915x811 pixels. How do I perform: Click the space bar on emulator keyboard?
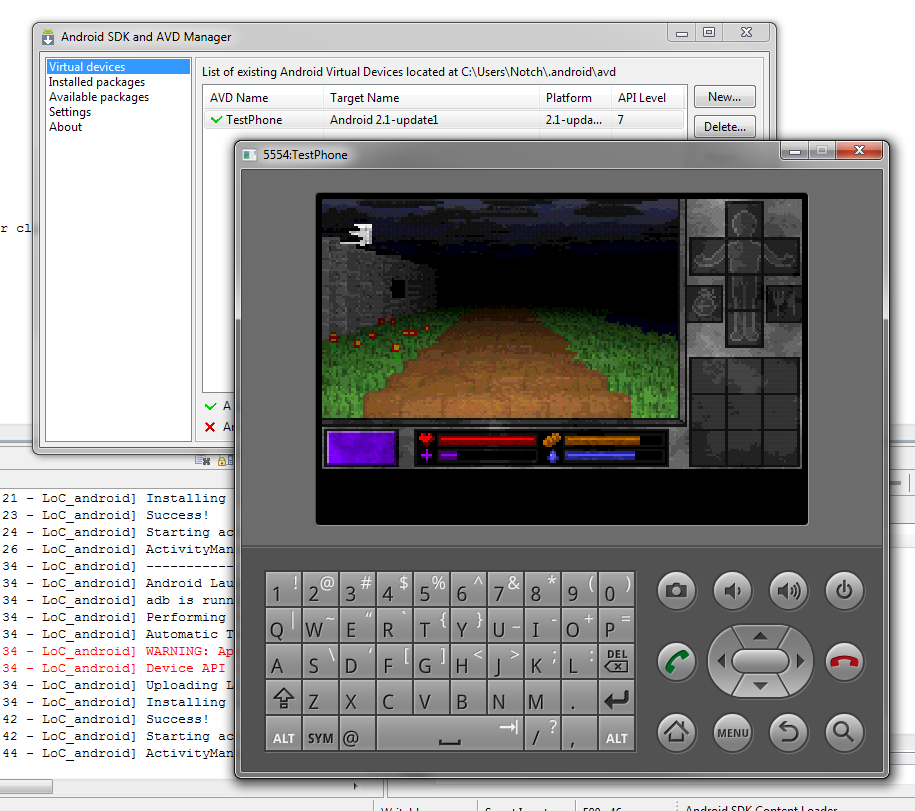[449, 733]
